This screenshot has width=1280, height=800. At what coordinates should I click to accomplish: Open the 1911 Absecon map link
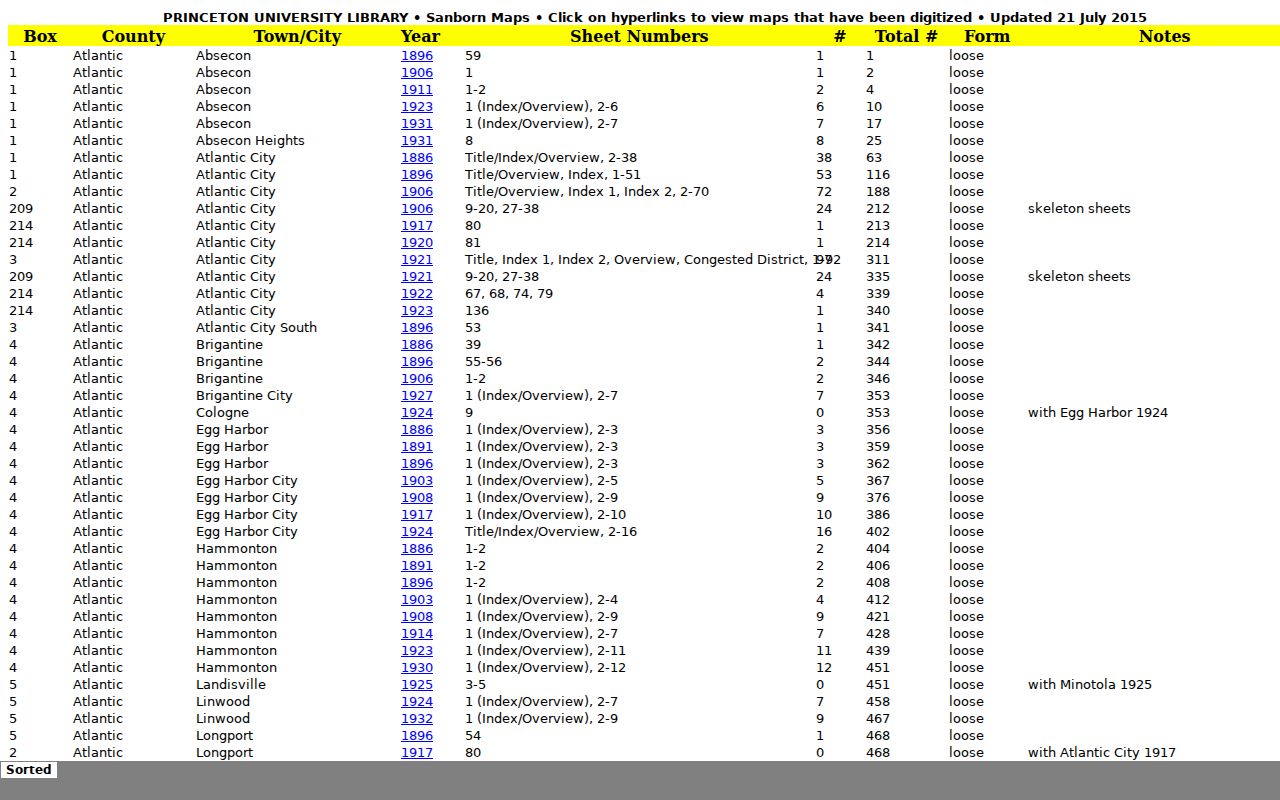pos(417,90)
